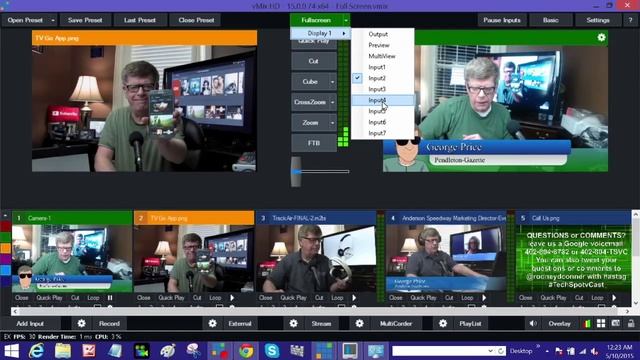Click the transition T-bar slider handle
This screenshot has height=360, width=640.
pyautogui.click(x=296, y=172)
